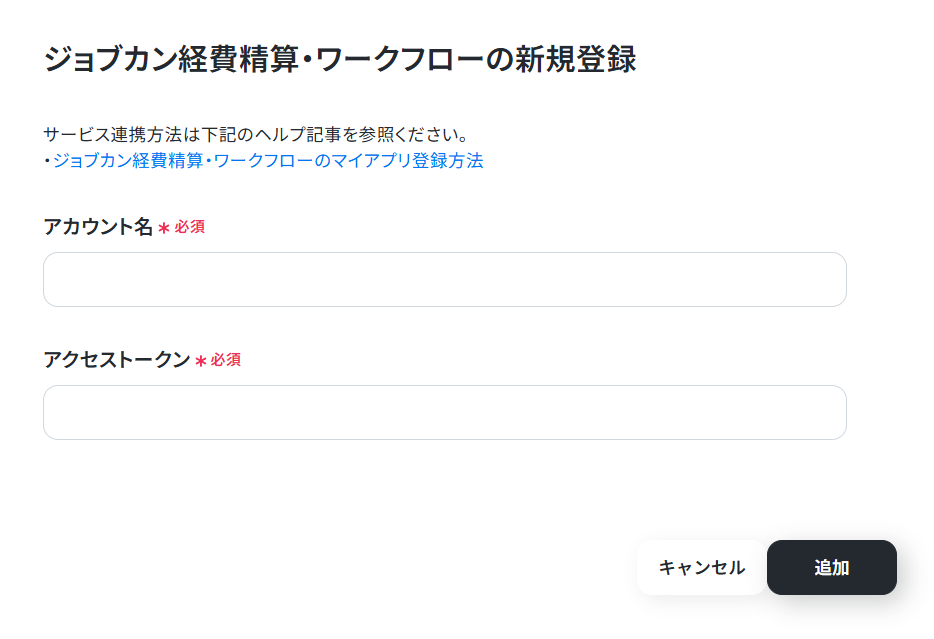Click the キャンセル button
This screenshot has height=639, width=934.
coord(702,567)
